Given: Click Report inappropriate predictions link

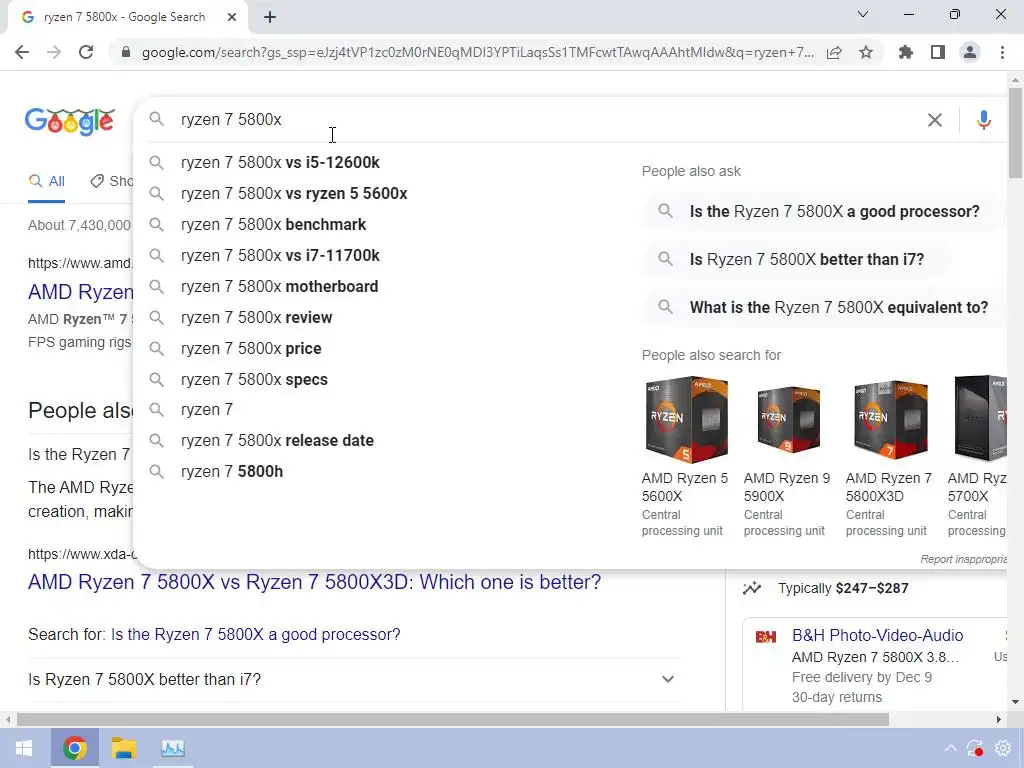Looking at the screenshot, I should pos(963,559).
